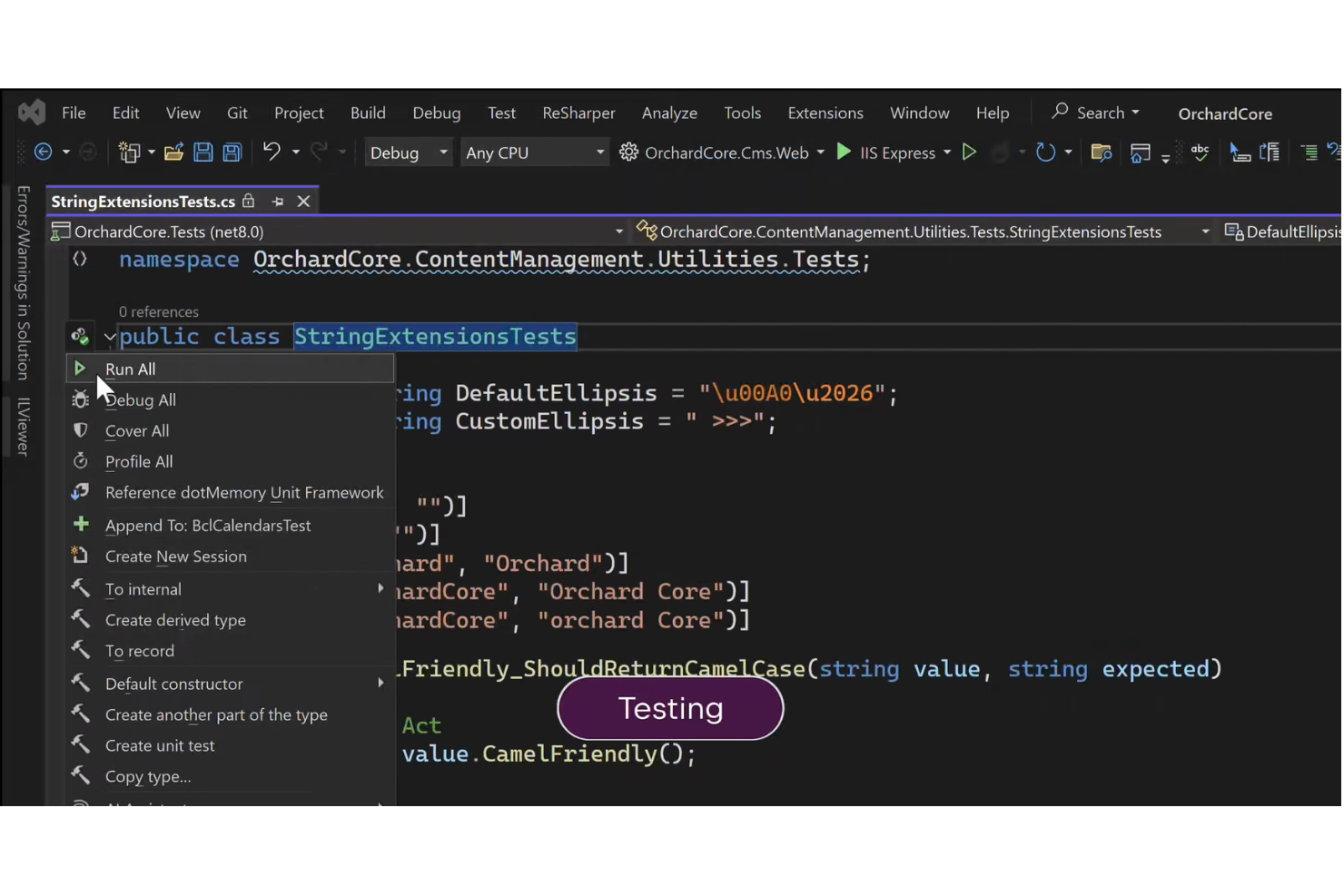Open the Any CPU platform dropdown
Viewport: 1344px width, 896px height.
(x=534, y=153)
